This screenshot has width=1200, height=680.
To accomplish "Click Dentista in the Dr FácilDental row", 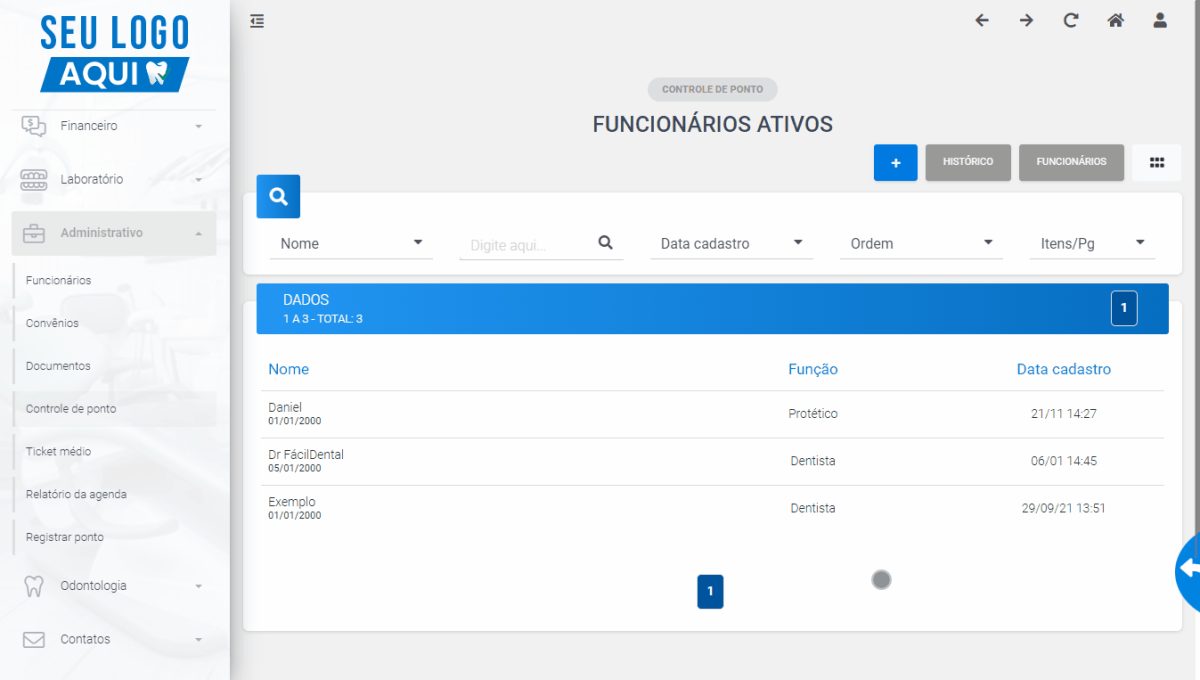I will [x=813, y=461].
